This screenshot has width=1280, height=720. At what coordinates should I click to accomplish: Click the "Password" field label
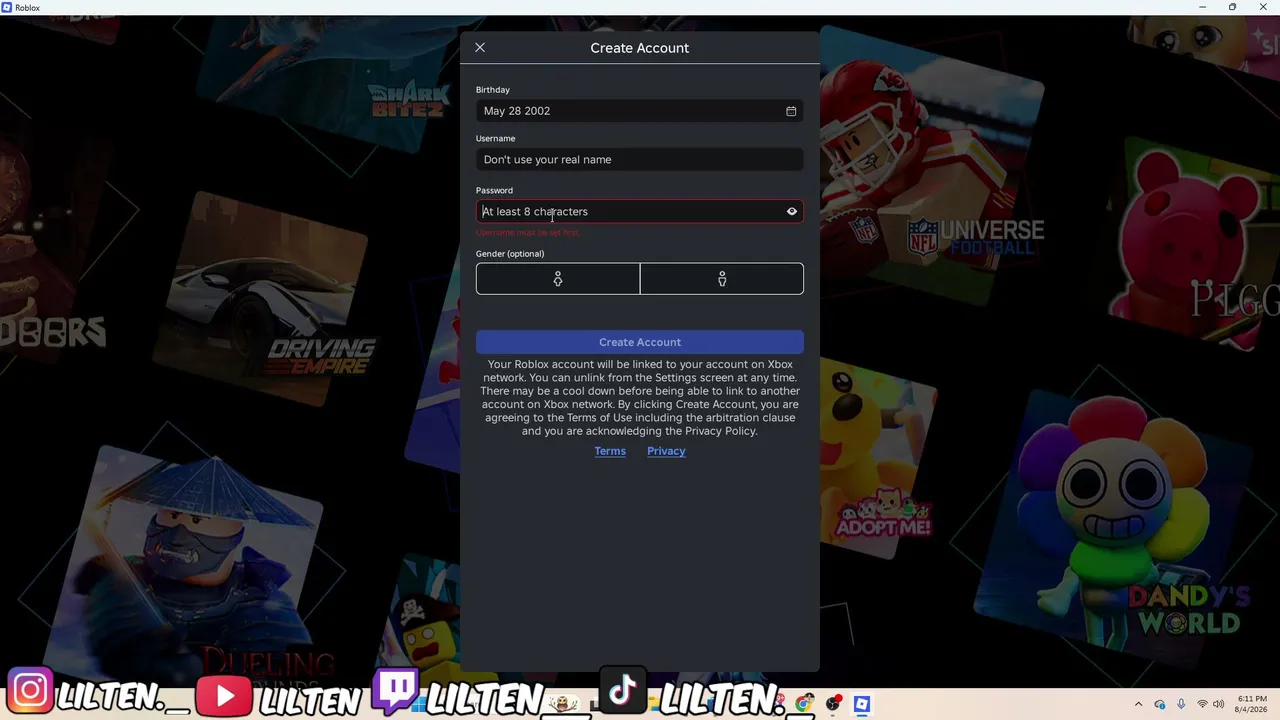[494, 190]
